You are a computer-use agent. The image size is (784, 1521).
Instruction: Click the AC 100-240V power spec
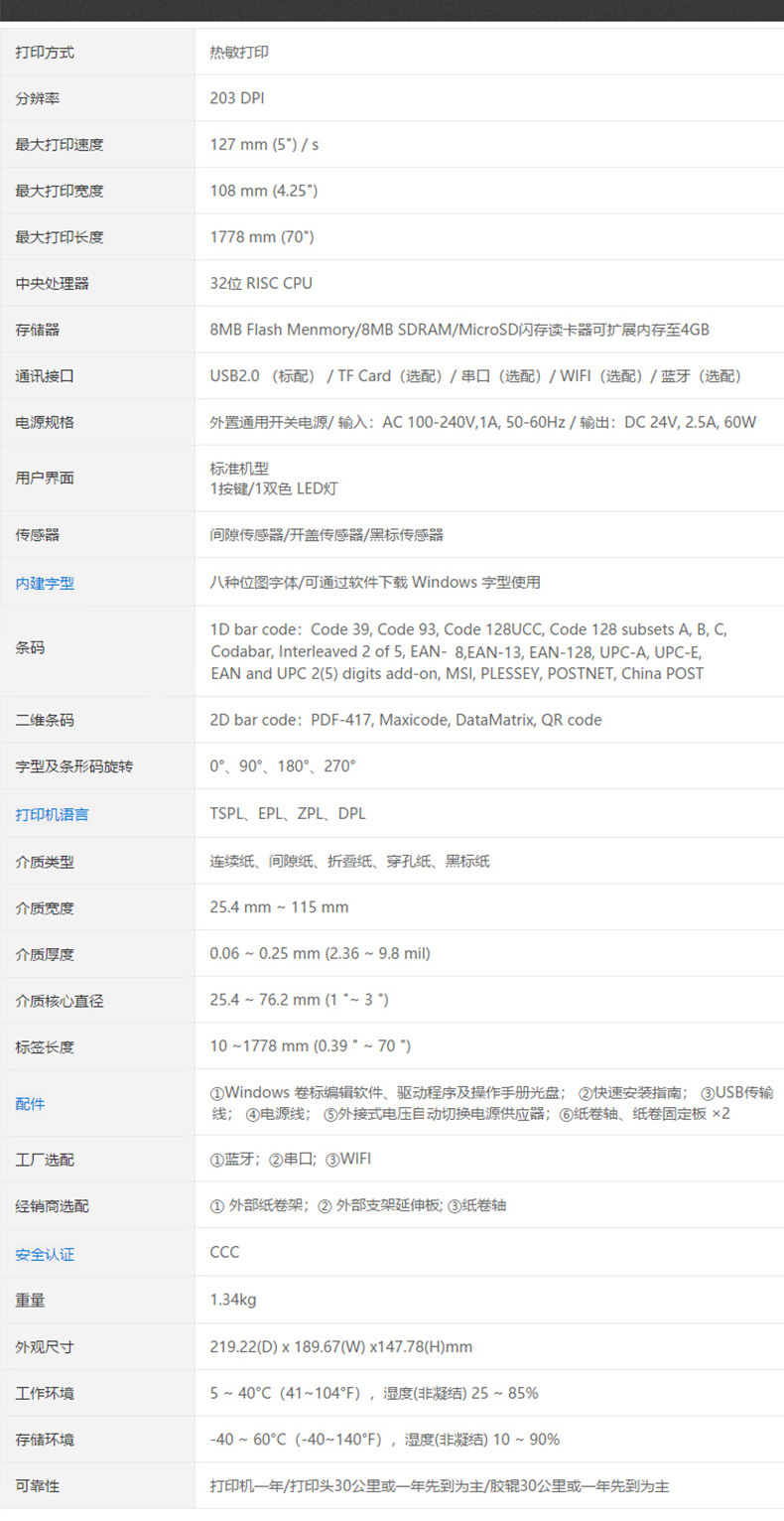482,423
